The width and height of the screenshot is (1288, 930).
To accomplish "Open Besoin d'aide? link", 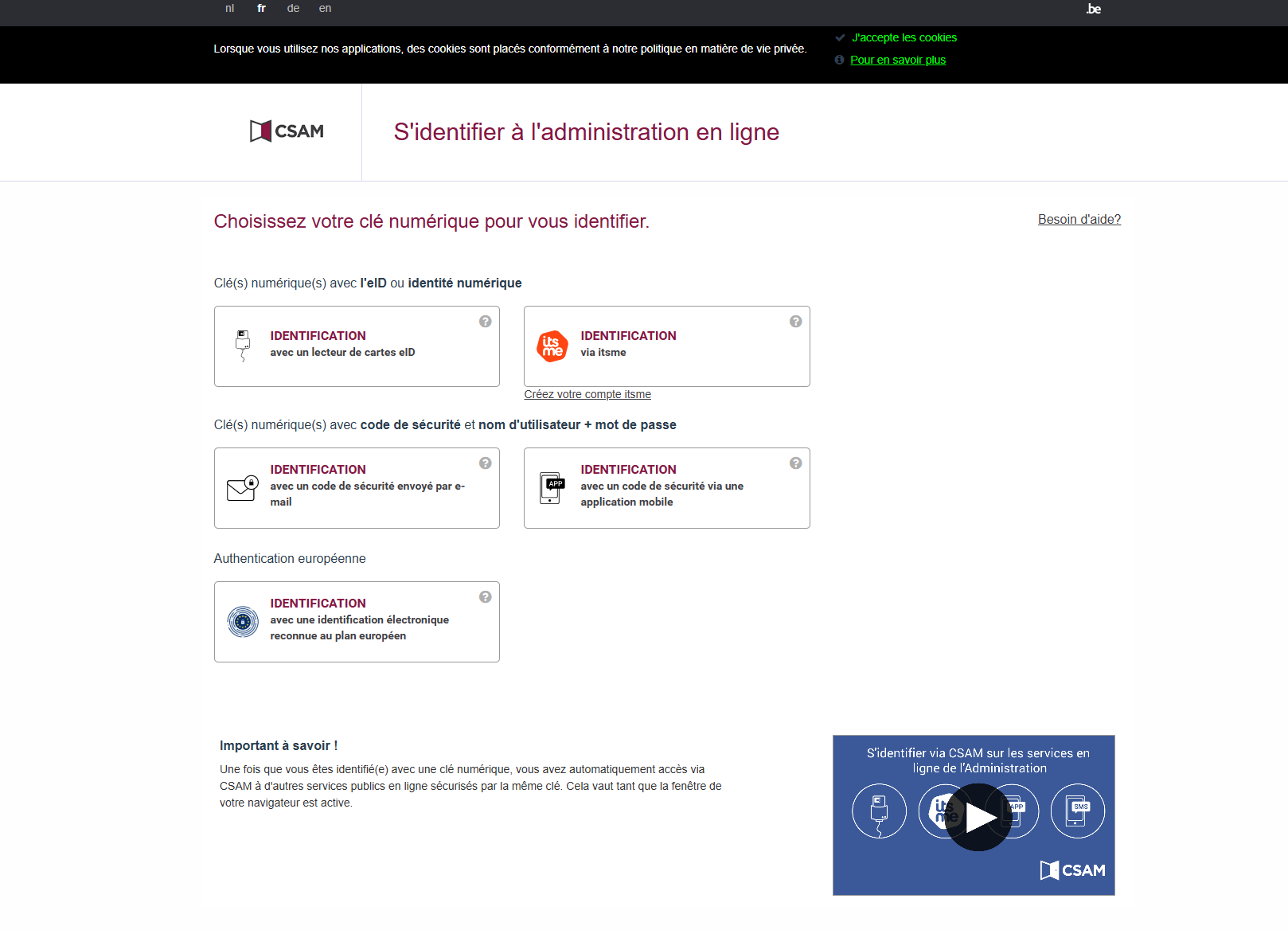I will click(1079, 219).
